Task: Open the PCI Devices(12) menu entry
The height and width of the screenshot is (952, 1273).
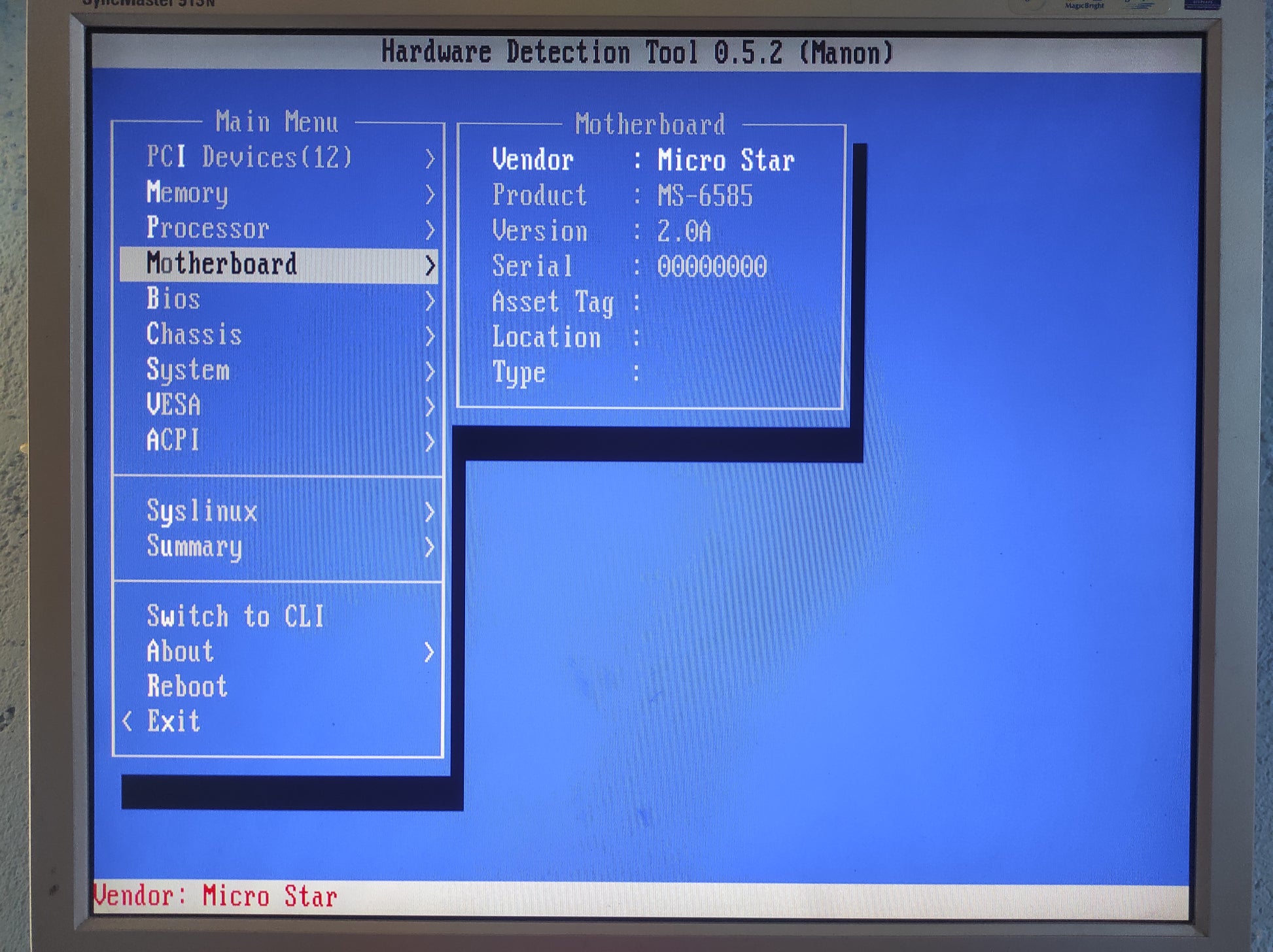Action: point(249,158)
